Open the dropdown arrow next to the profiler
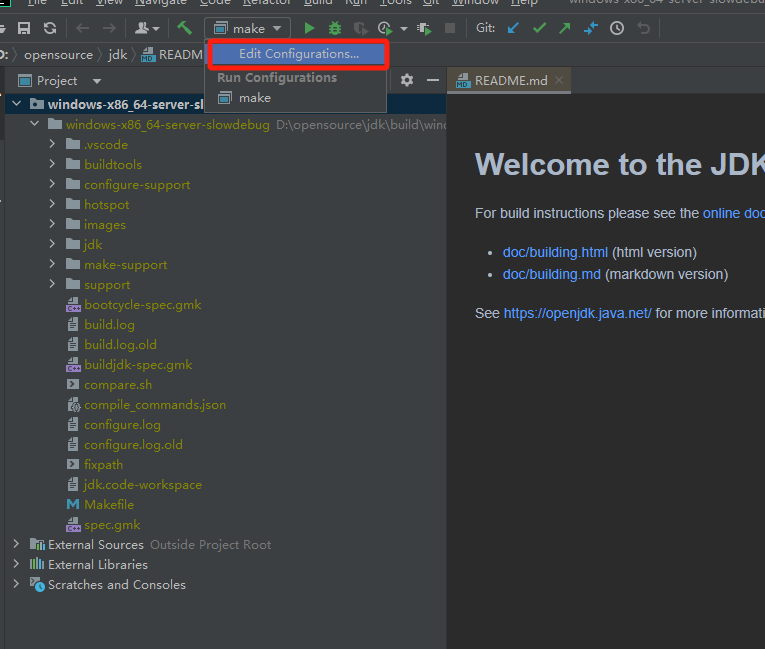765x649 pixels. click(x=404, y=29)
